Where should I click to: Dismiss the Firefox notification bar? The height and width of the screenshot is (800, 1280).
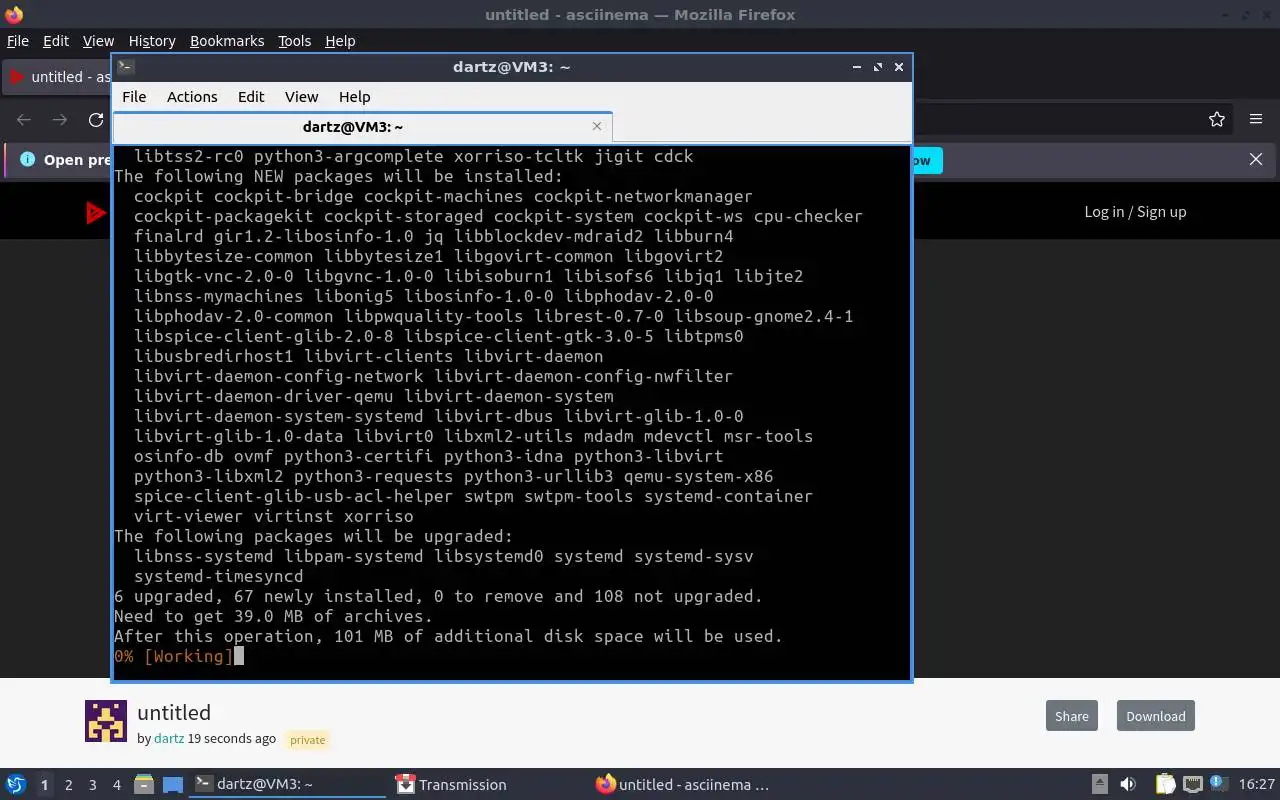[x=1256, y=159]
